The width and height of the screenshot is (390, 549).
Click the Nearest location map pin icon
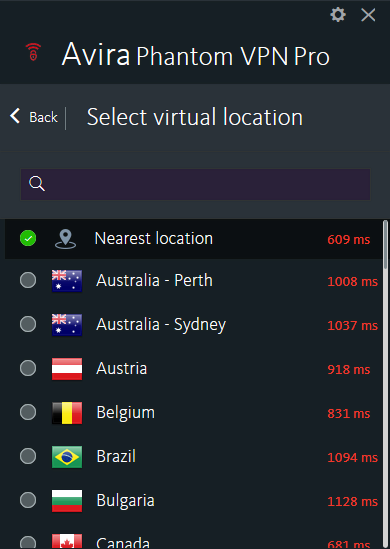65,239
